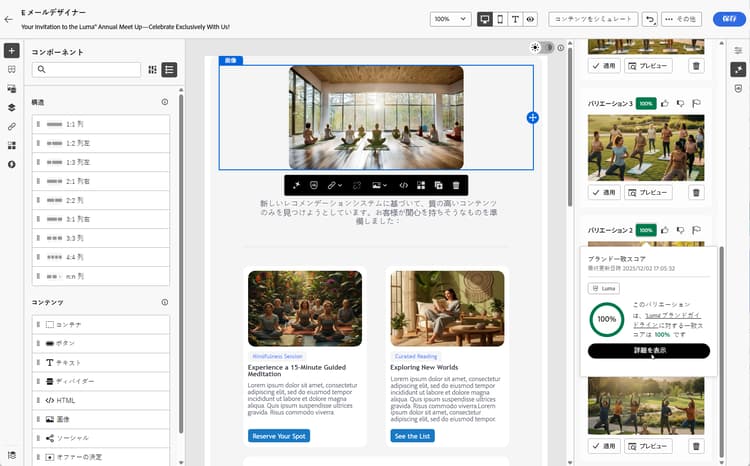Open source code icon in image toolbar

pyautogui.click(x=404, y=185)
